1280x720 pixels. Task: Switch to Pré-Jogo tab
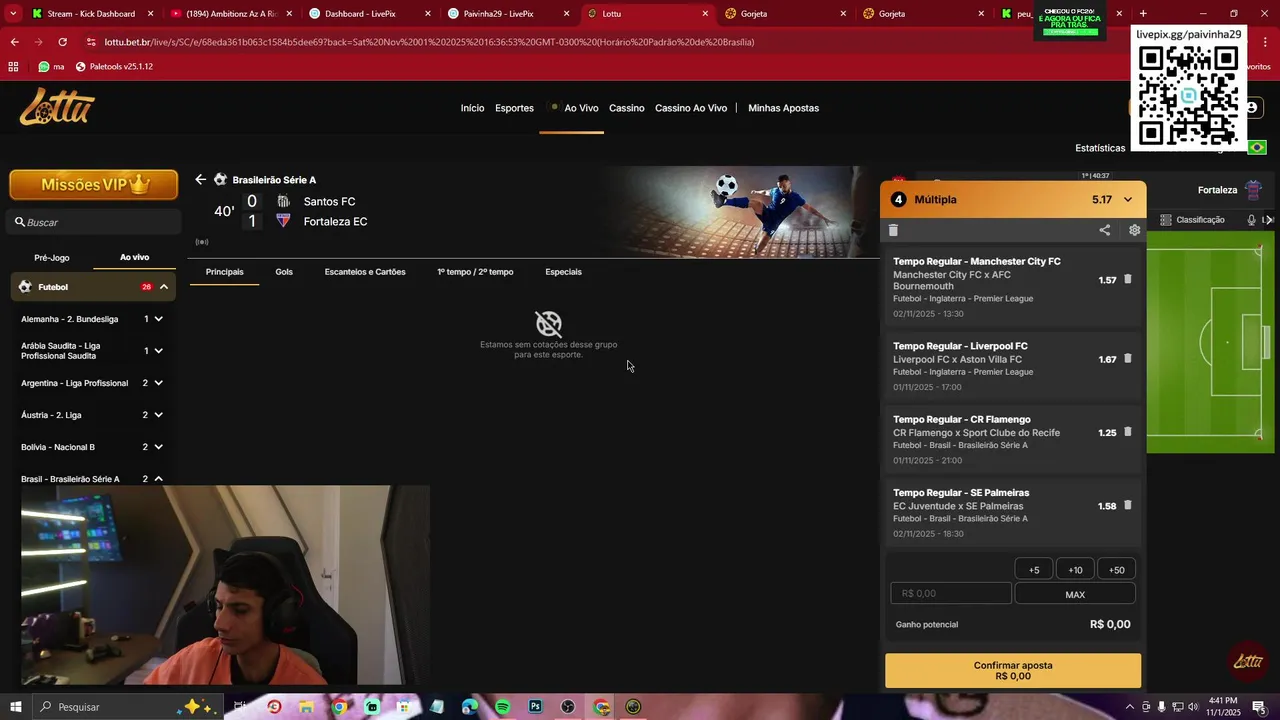(x=52, y=257)
